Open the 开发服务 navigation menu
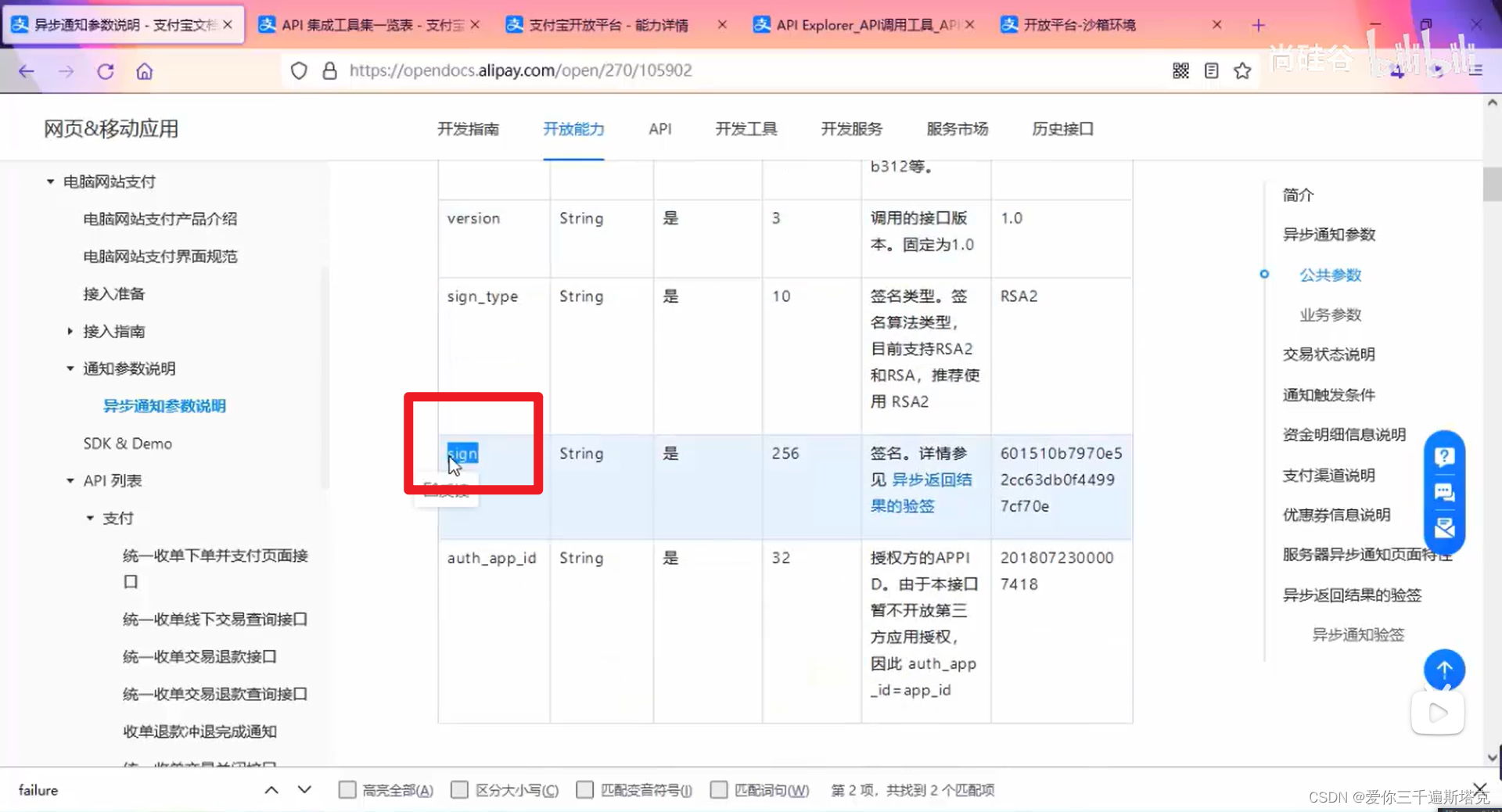Screen dimensions: 1502x812 (851, 129)
